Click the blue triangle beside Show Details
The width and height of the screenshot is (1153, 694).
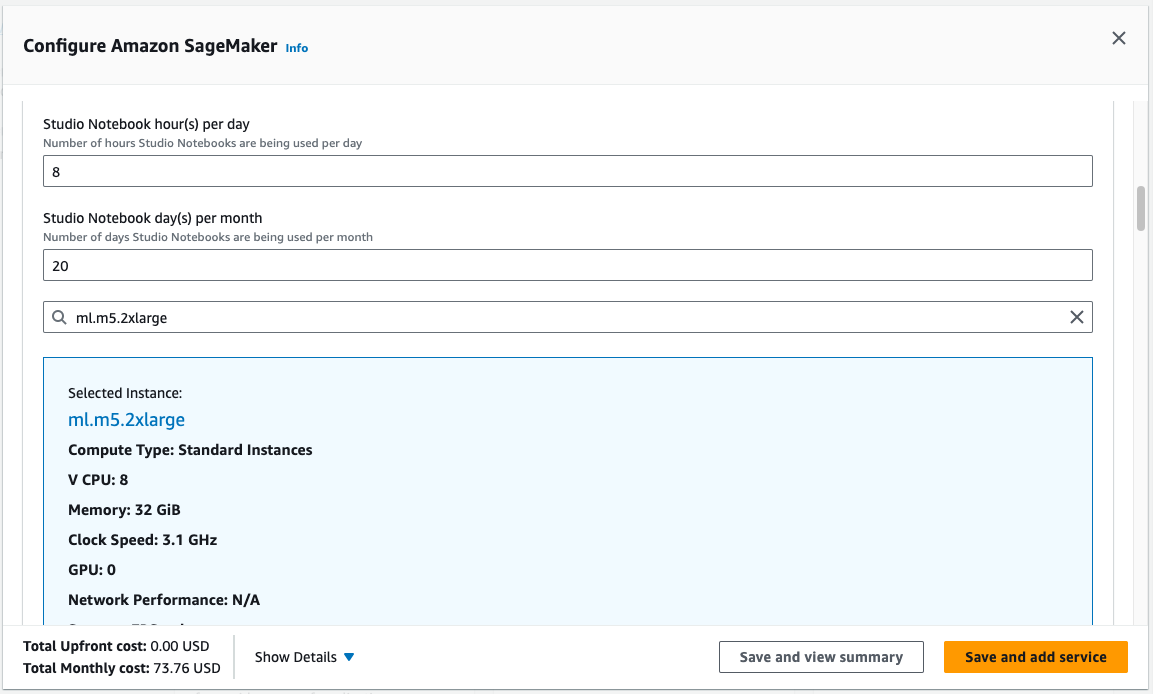[x=349, y=657]
